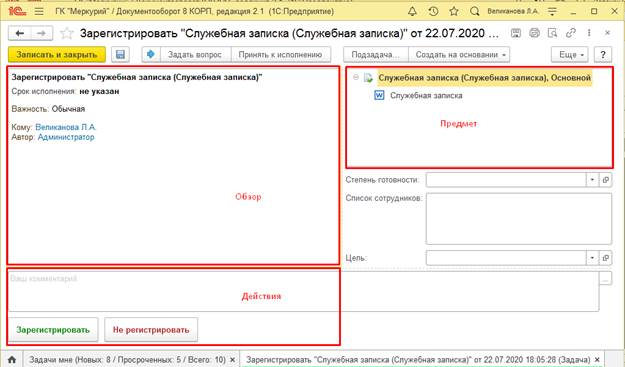Select the Служебная записка Word file row

pyautogui.click(x=426, y=96)
